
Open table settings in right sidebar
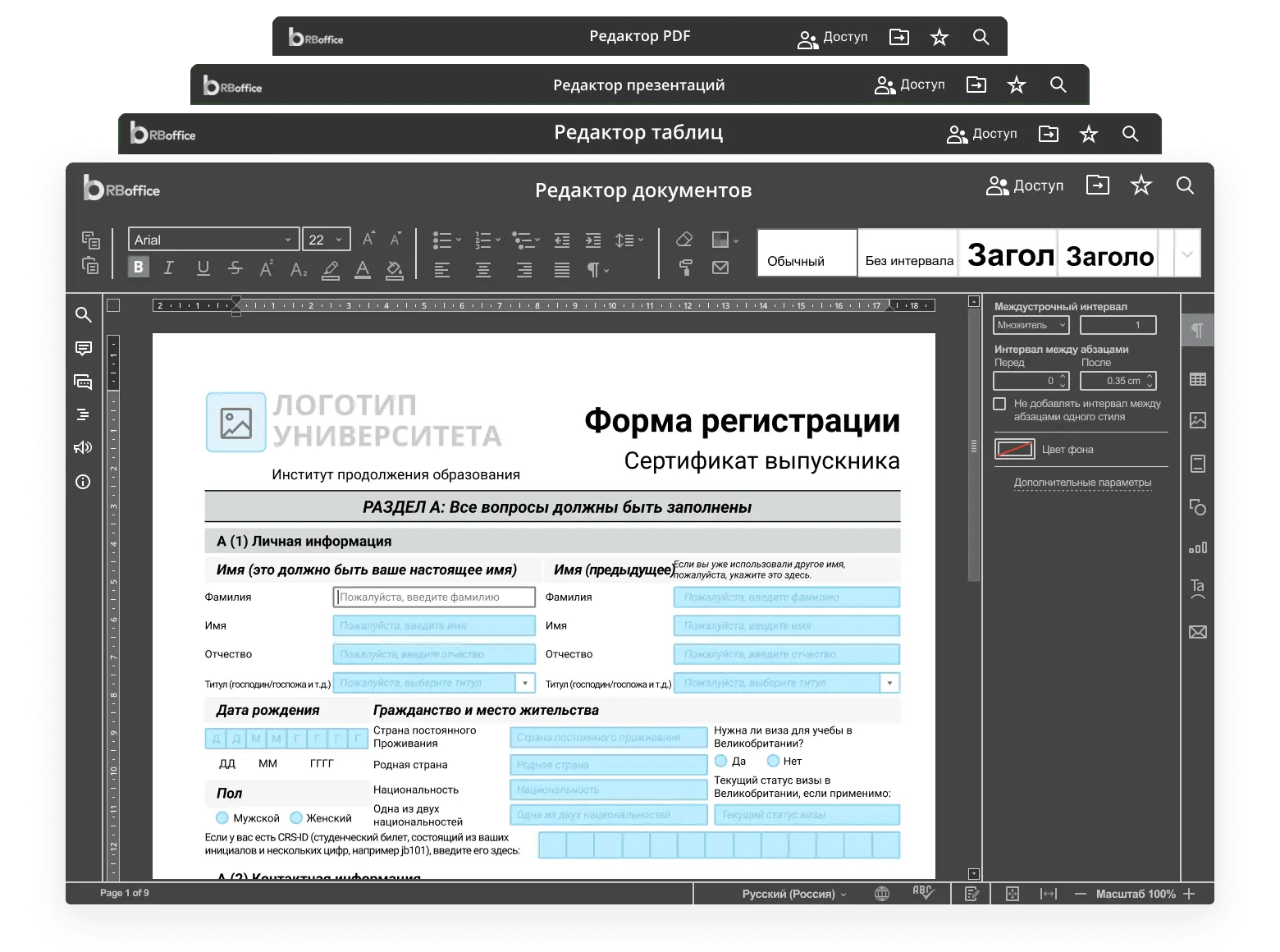[x=1198, y=379]
